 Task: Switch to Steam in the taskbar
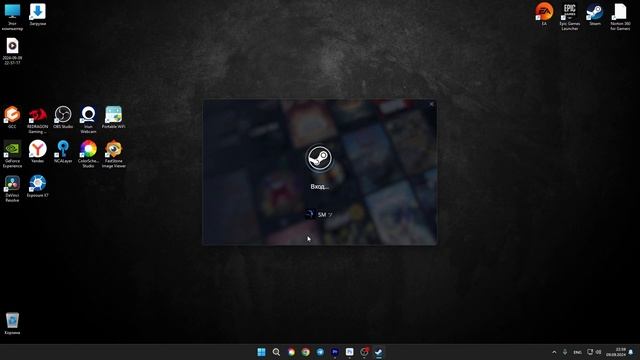379,352
